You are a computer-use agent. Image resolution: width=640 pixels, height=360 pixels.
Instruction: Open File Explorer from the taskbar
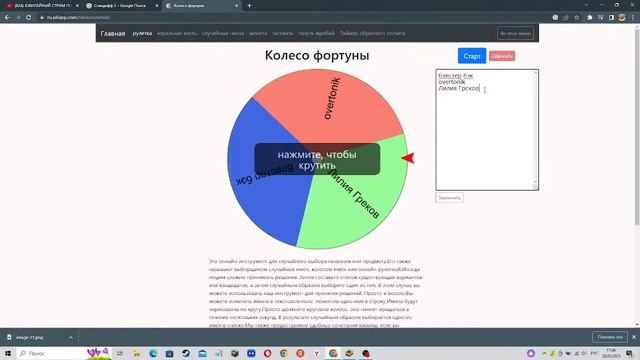pyautogui.click(x=137, y=353)
